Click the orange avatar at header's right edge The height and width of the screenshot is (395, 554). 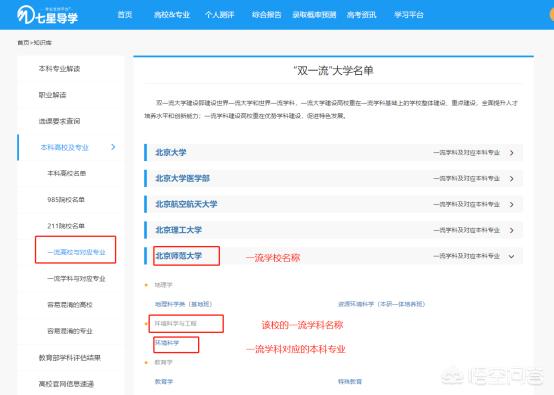552,15
